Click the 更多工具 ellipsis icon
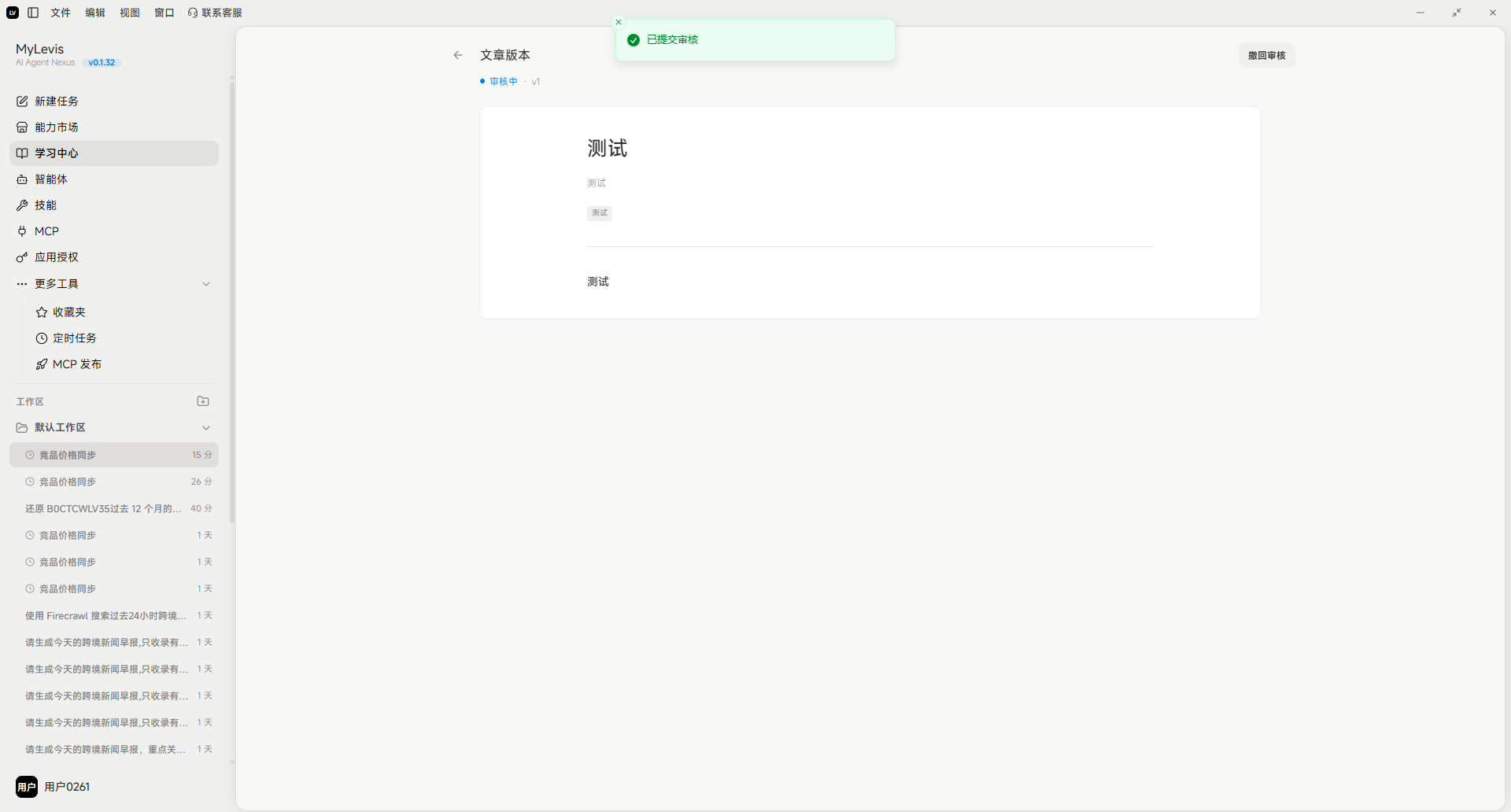This screenshot has width=1511, height=812. [x=22, y=284]
